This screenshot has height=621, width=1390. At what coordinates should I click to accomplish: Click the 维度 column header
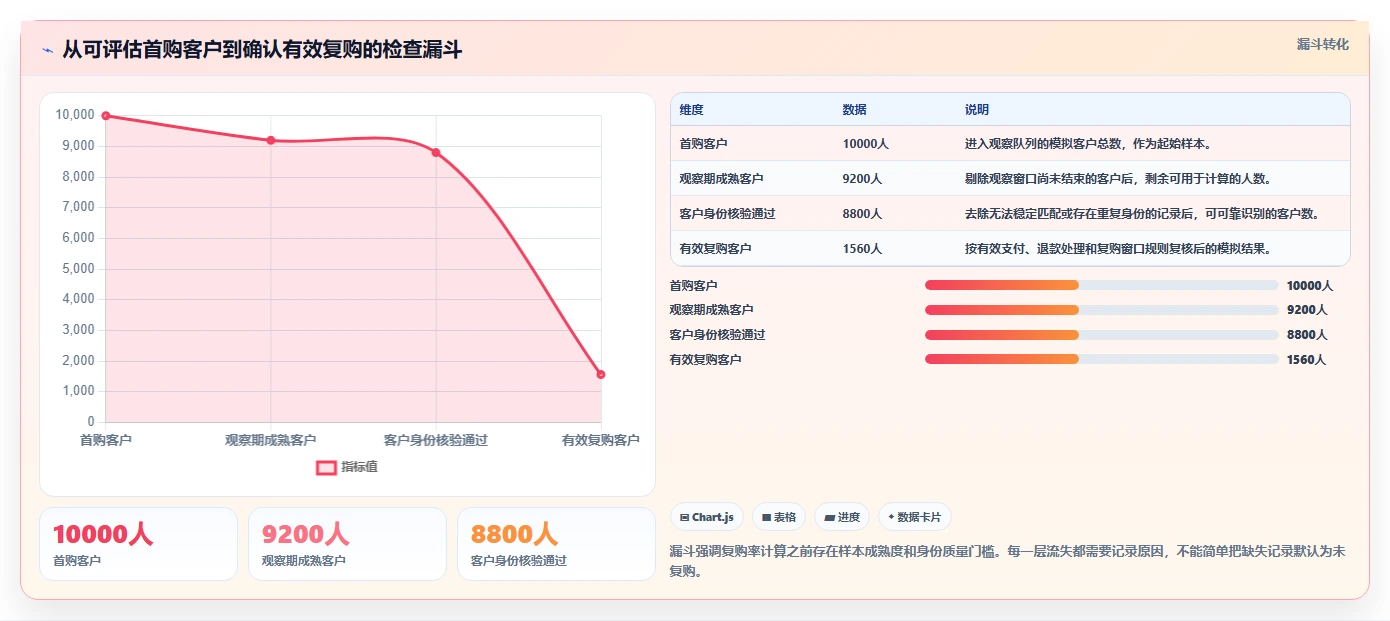point(691,110)
